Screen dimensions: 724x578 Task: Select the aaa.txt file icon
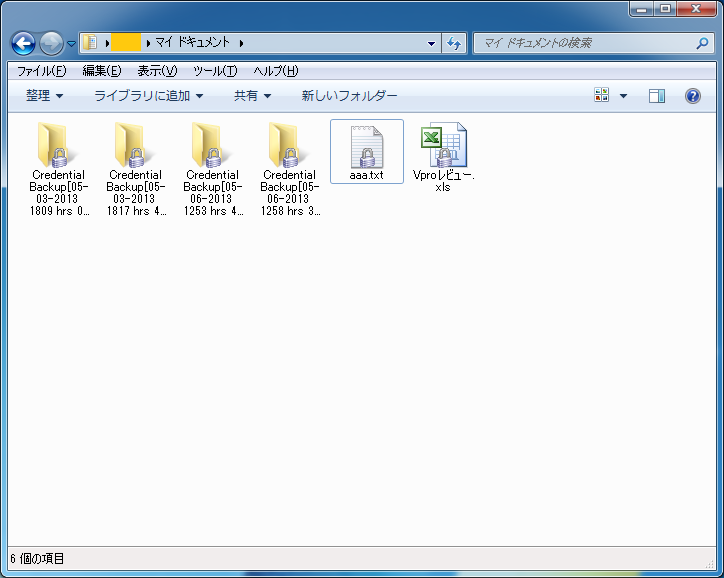(x=367, y=147)
